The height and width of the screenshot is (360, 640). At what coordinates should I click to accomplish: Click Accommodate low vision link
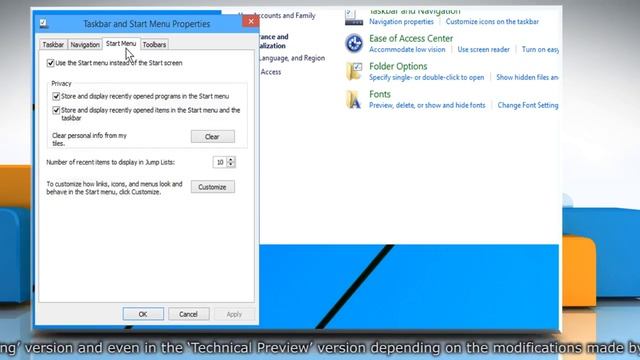pos(407,49)
